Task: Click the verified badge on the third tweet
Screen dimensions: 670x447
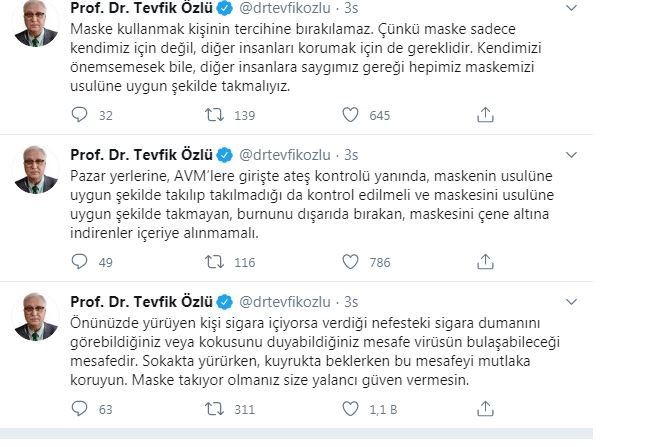Action: (x=225, y=302)
